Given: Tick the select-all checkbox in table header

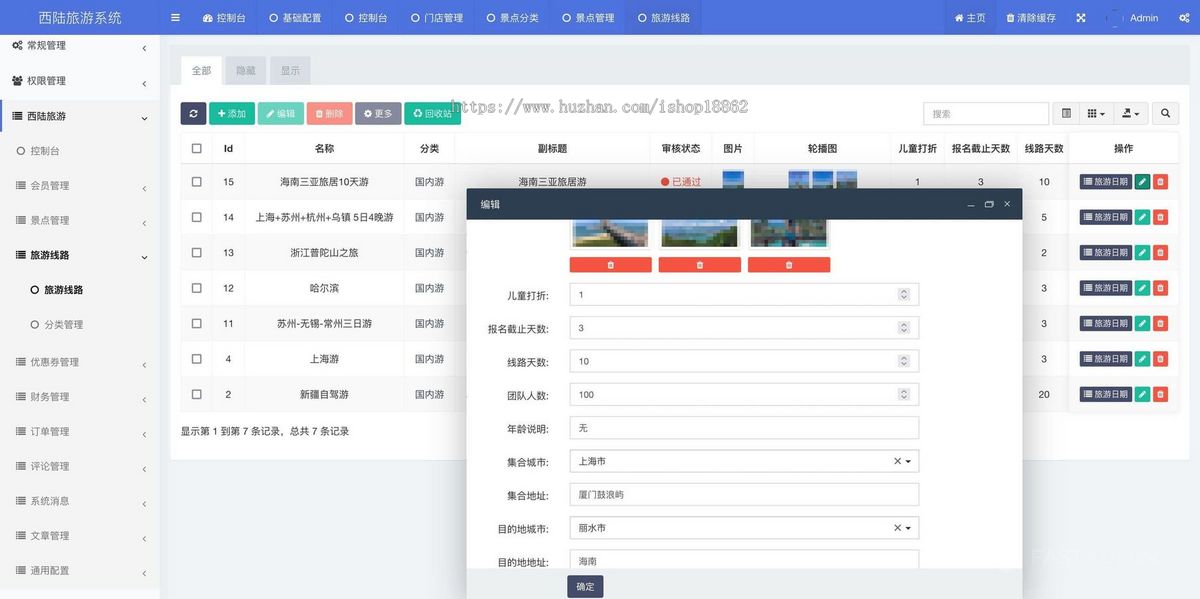Looking at the screenshot, I should 196,147.
